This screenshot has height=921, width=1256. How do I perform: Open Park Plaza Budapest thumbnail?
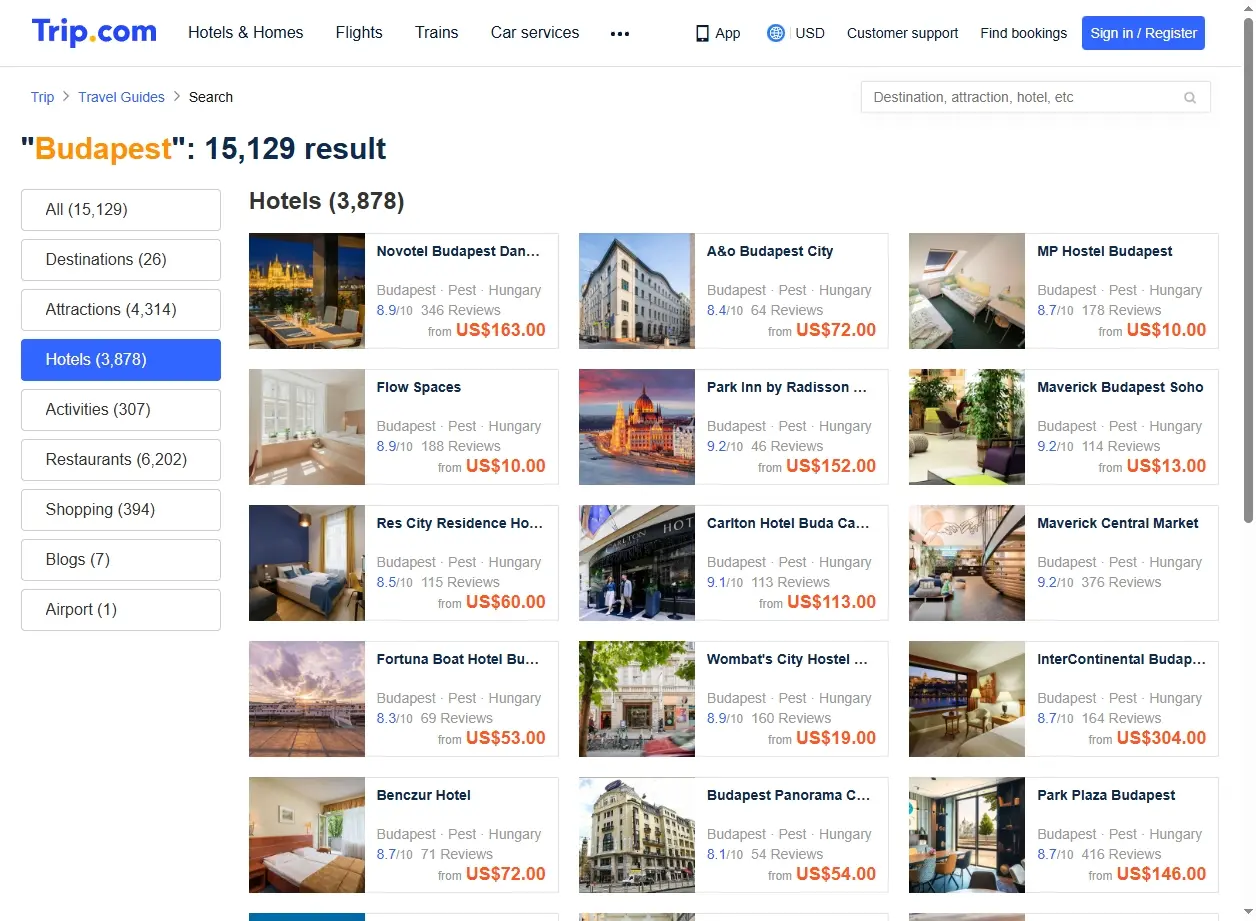pos(967,835)
